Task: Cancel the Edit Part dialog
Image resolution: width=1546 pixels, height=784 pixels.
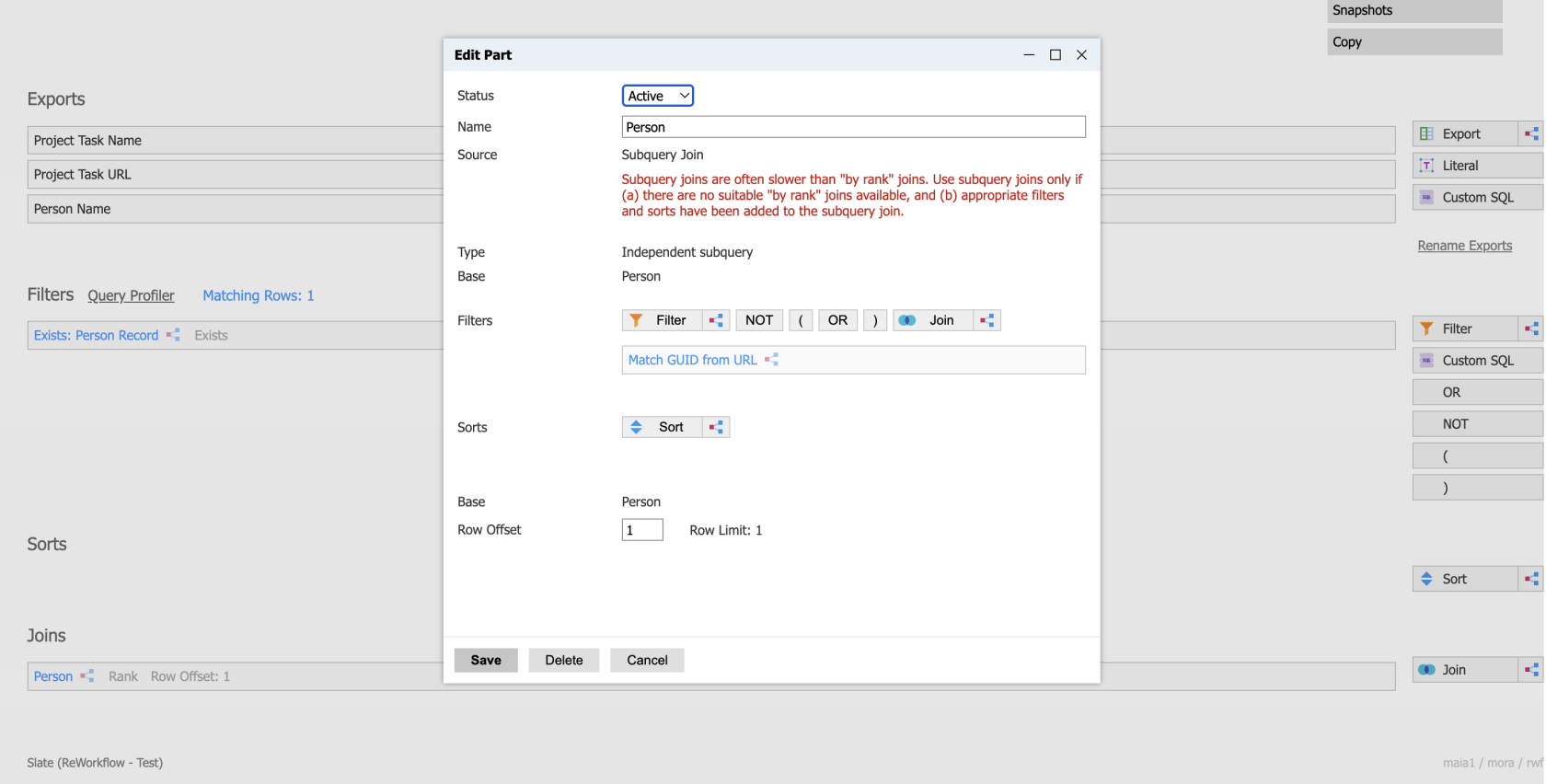Action: [x=647, y=660]
